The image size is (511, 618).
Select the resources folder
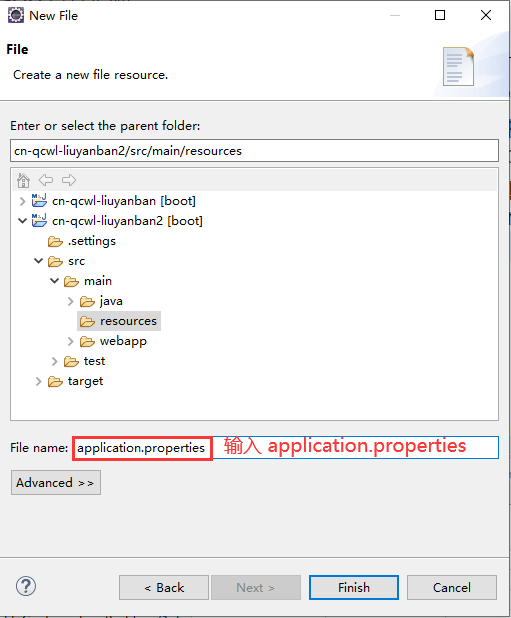pos(119,321)
